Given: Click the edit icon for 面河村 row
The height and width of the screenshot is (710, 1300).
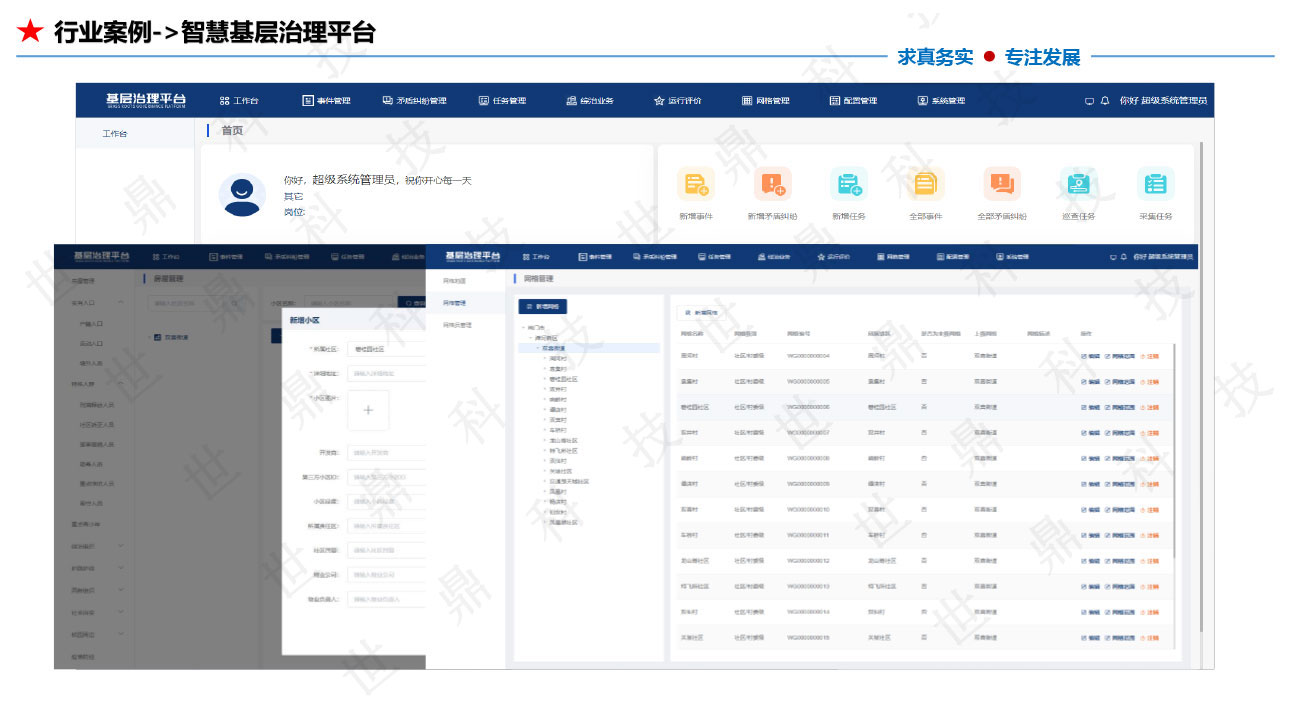Looking at the screenshot, I should coord(1089,356).
